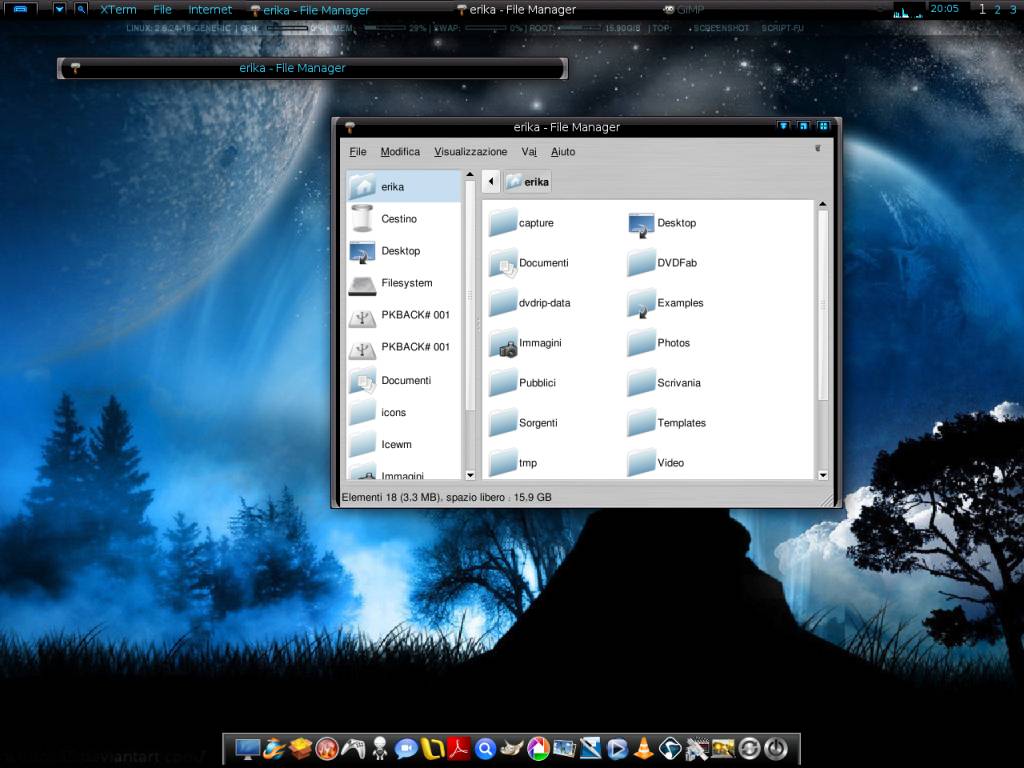Click the sidebar scrollbar down arrow
Image resolution: width=1024 pixels, height=768 pixels.
[x=470, y=475]
